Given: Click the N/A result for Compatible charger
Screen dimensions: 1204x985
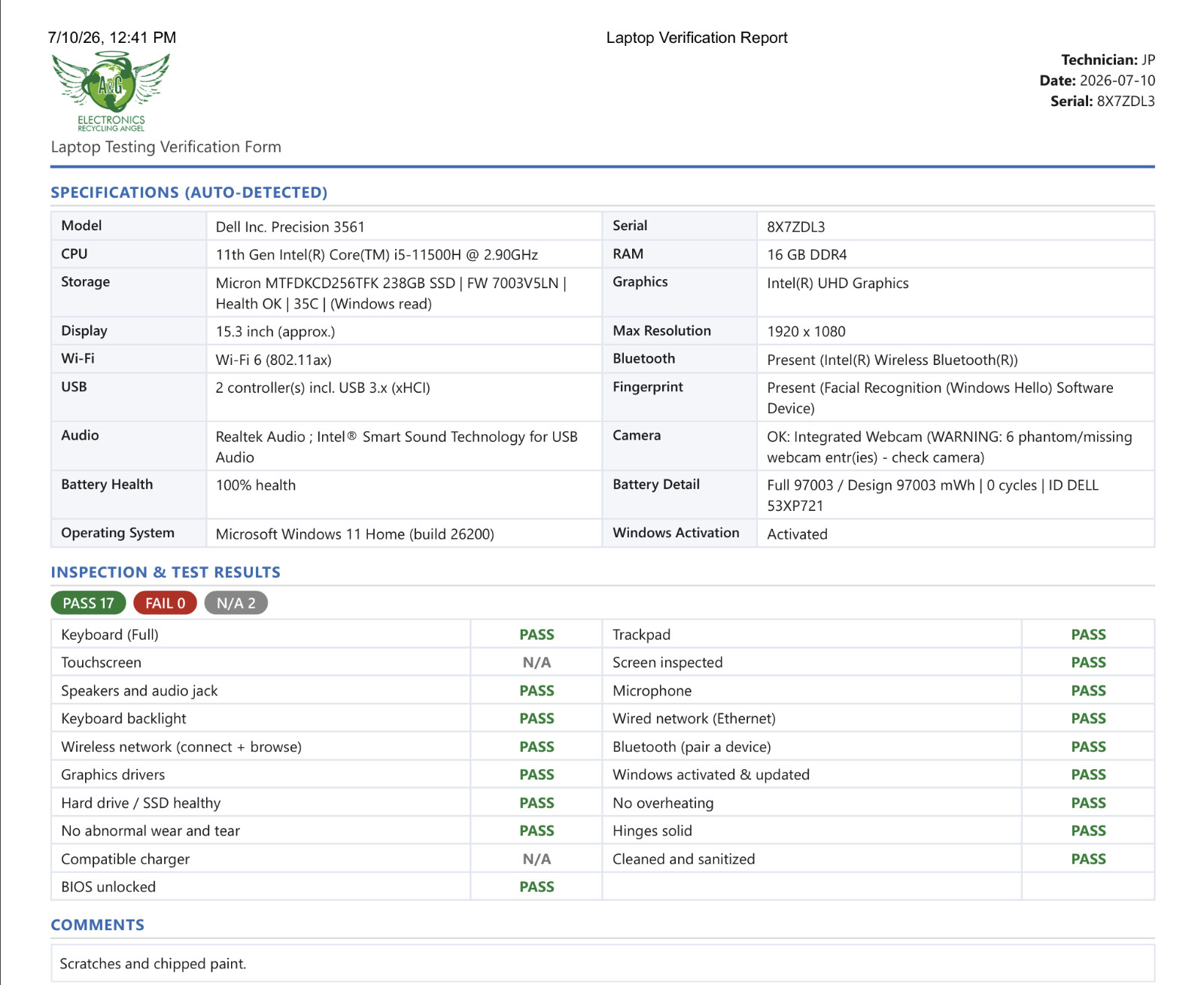Looking at the screenshot, I should click(537, 859).
